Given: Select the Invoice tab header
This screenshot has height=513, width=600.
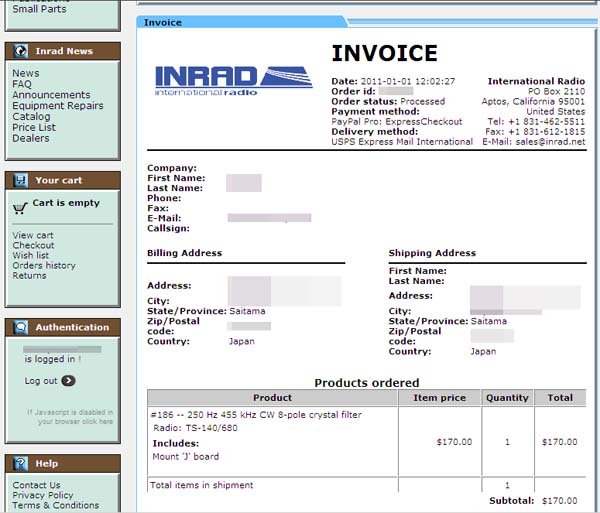Looking at the screenshot, I should [242, 22].
